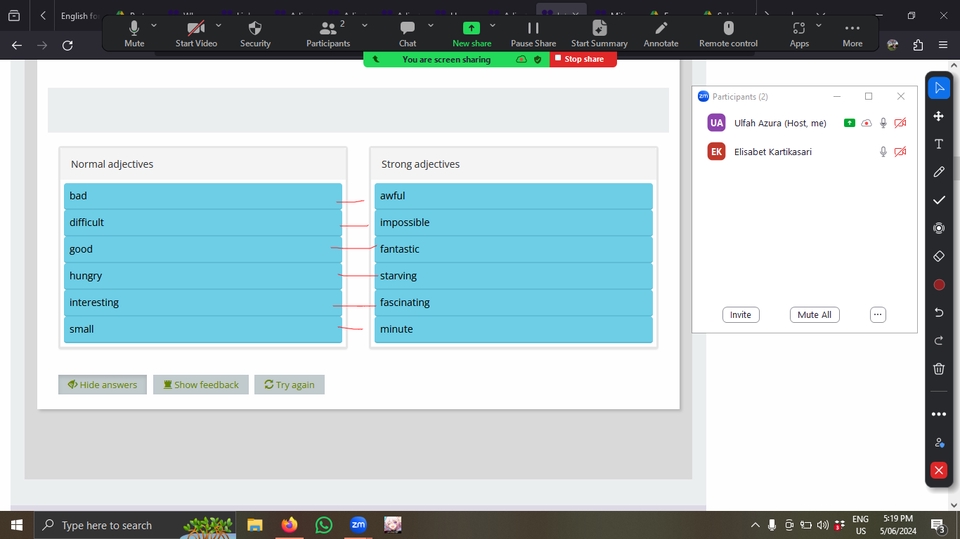
Task: Select the Text annotation tool
Action: [939, 144]
